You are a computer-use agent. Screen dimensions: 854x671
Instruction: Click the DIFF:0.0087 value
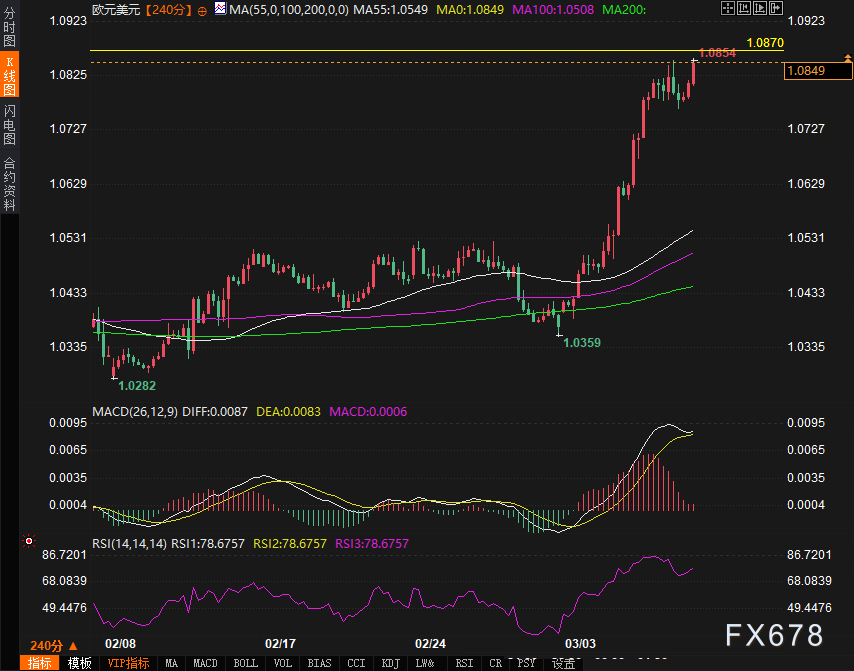215,412
